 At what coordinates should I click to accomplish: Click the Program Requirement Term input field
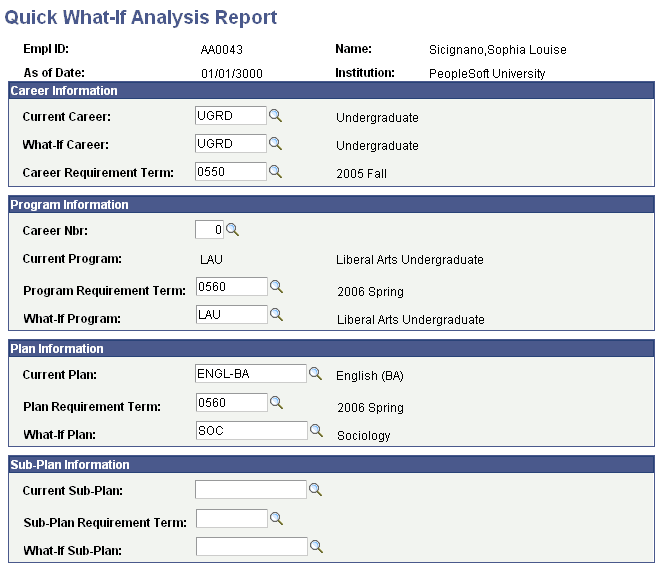click(x=232, y=287)
